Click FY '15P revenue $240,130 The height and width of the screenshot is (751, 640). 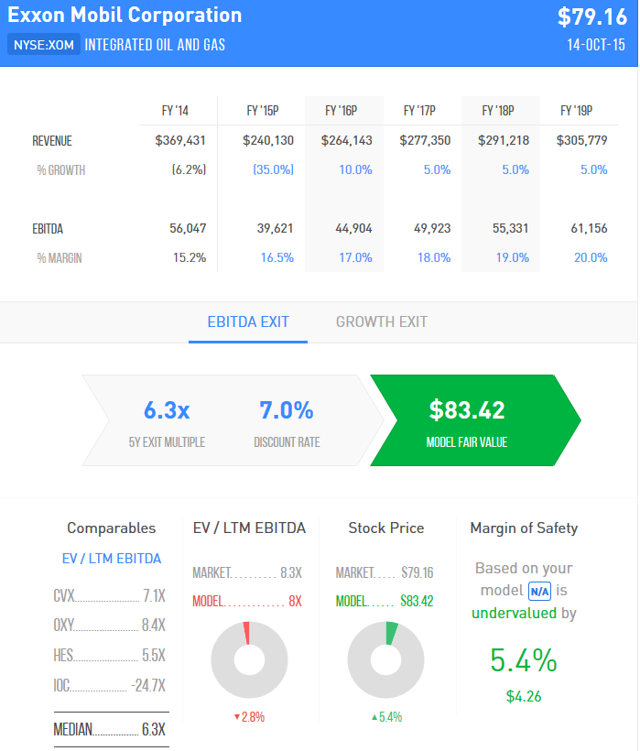pyautogui.click(x=268, y=140)
